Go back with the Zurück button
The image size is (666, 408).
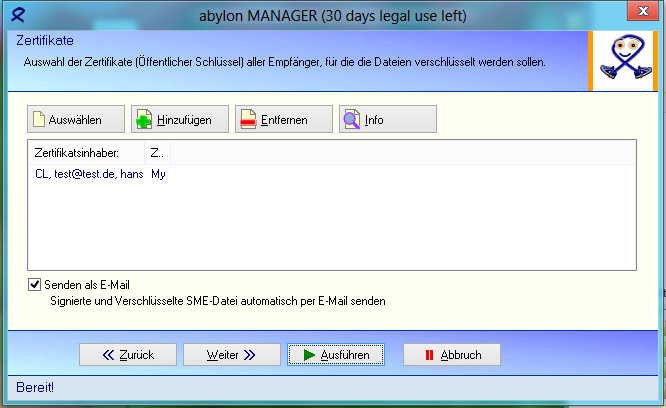(x=128, y=355)
